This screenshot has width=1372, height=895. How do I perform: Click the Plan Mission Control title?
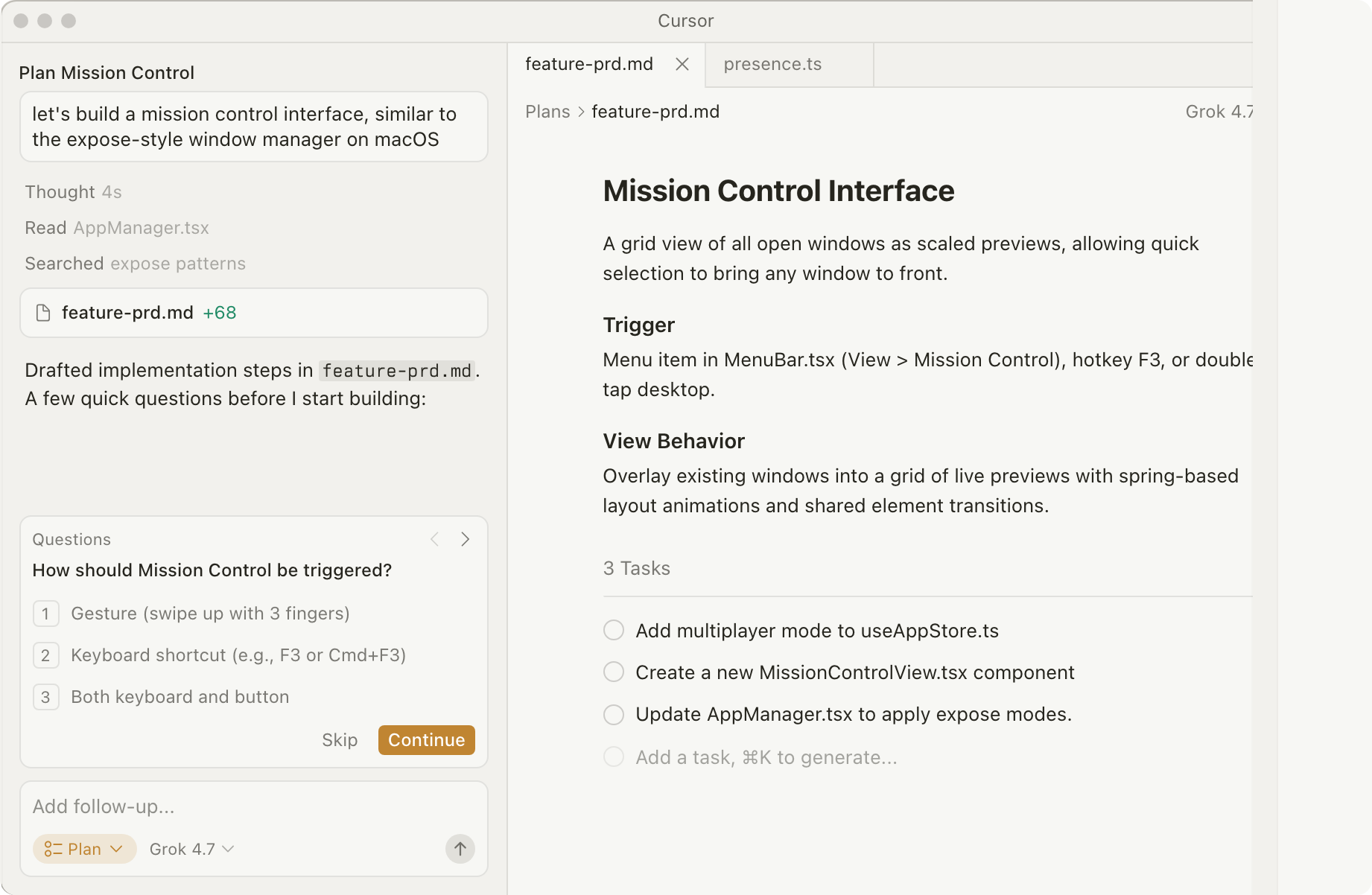tap(107, 73)
